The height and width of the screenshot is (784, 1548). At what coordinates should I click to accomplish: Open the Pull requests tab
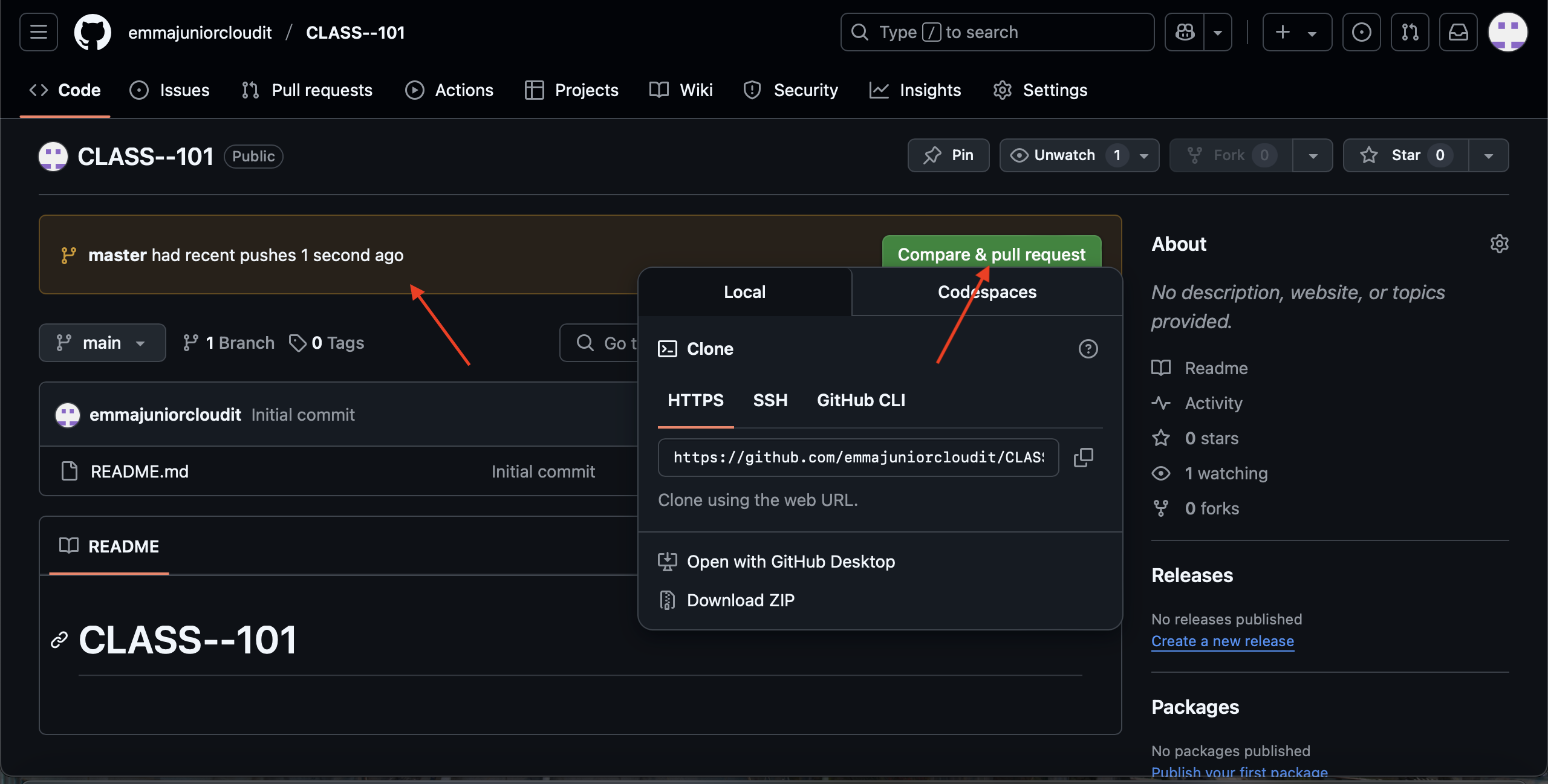tap(307, 90)
